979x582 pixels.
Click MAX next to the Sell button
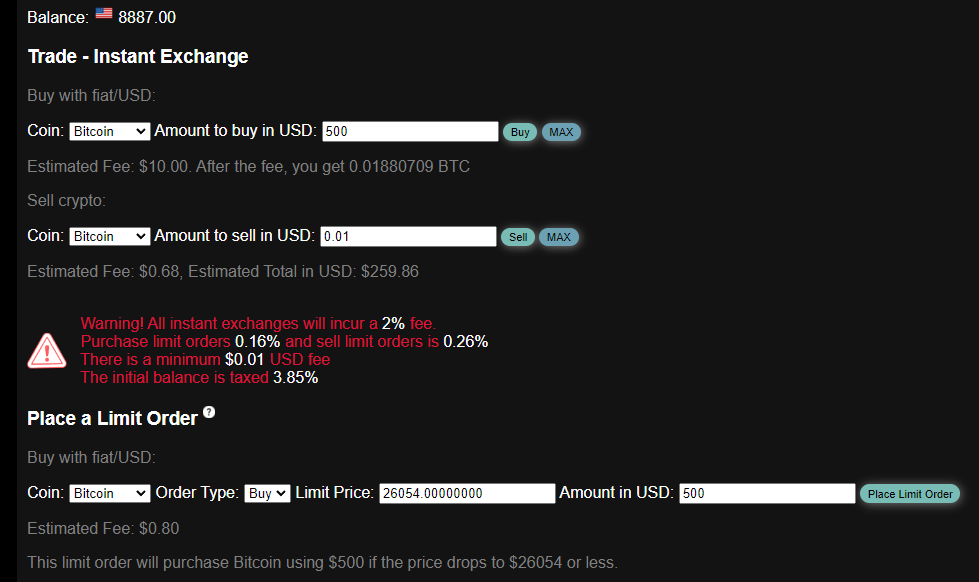click(x=559, y=237)
